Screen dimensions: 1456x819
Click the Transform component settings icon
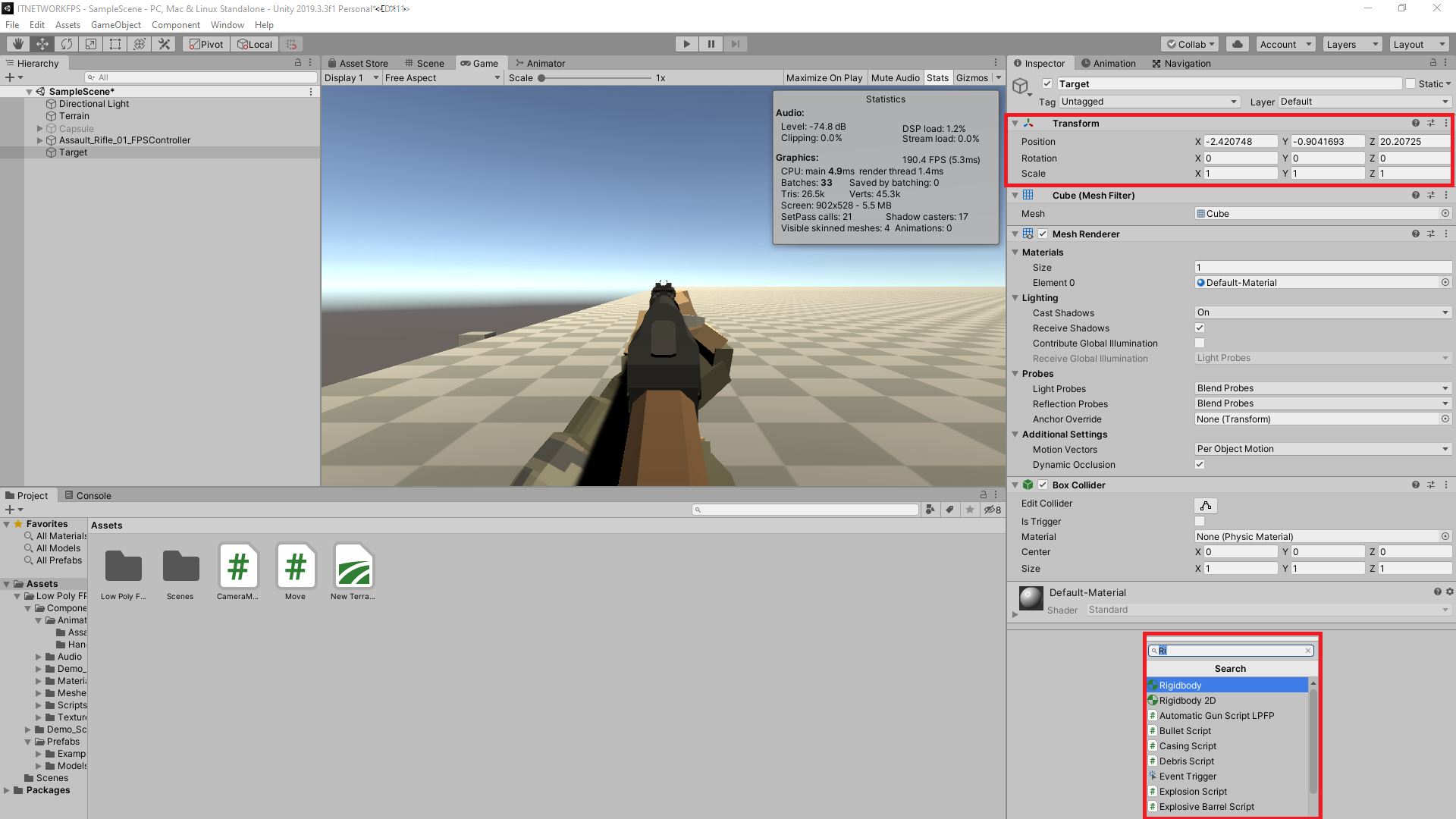[x=1445, y=123]
